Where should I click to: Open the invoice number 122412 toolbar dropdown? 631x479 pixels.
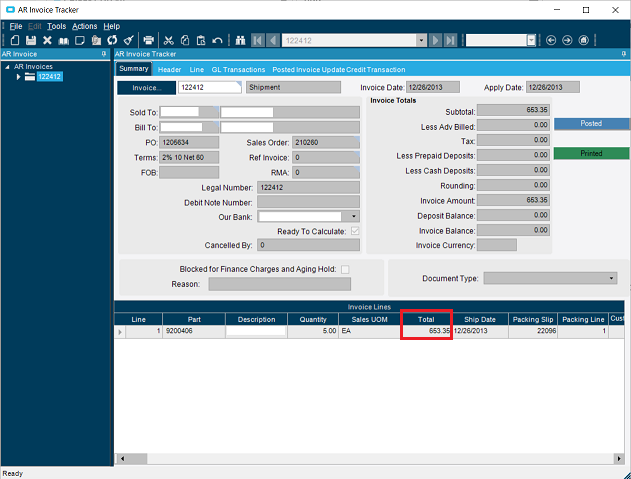click(x=421, y=40)
